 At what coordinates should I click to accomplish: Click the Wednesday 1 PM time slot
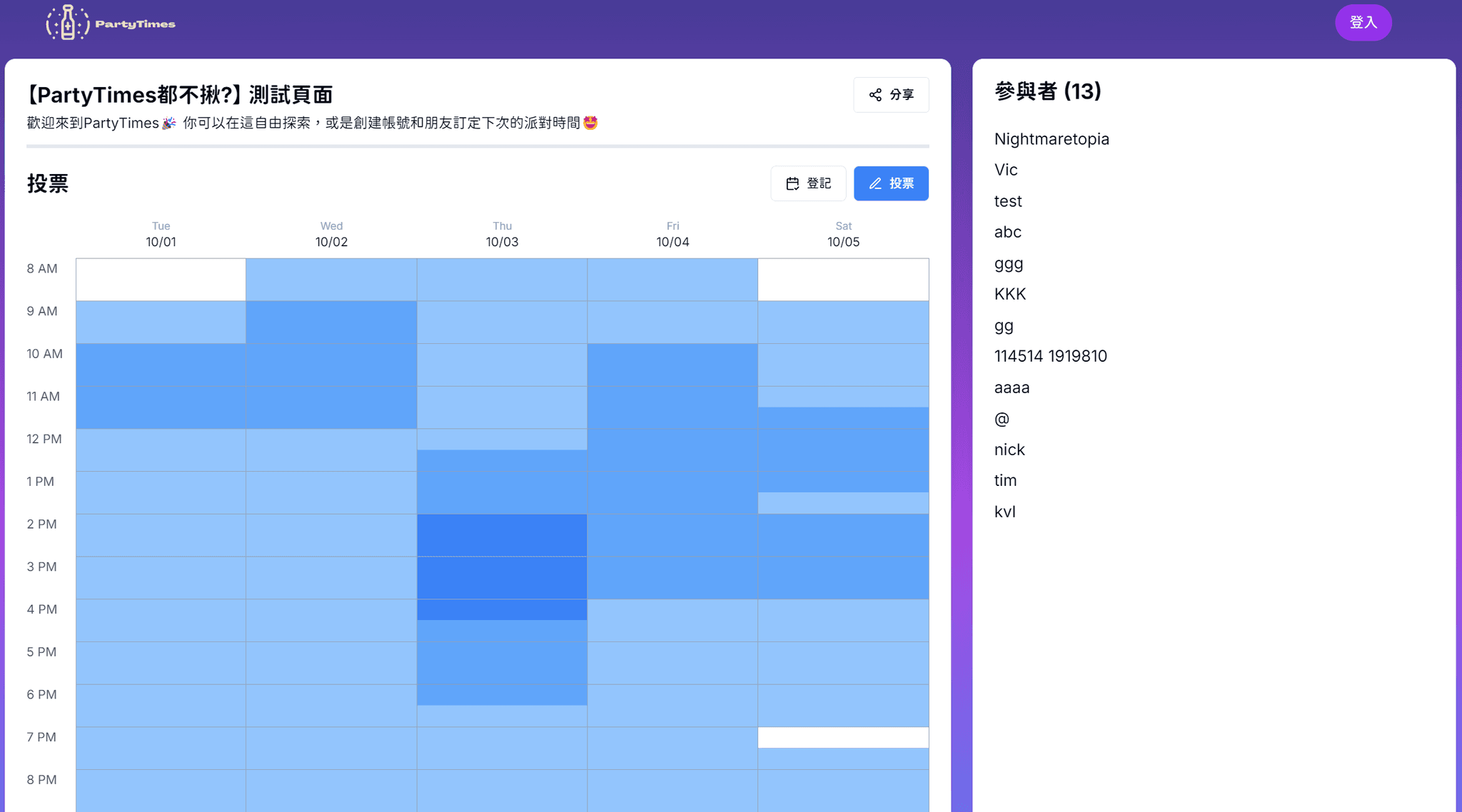[332, 492]
